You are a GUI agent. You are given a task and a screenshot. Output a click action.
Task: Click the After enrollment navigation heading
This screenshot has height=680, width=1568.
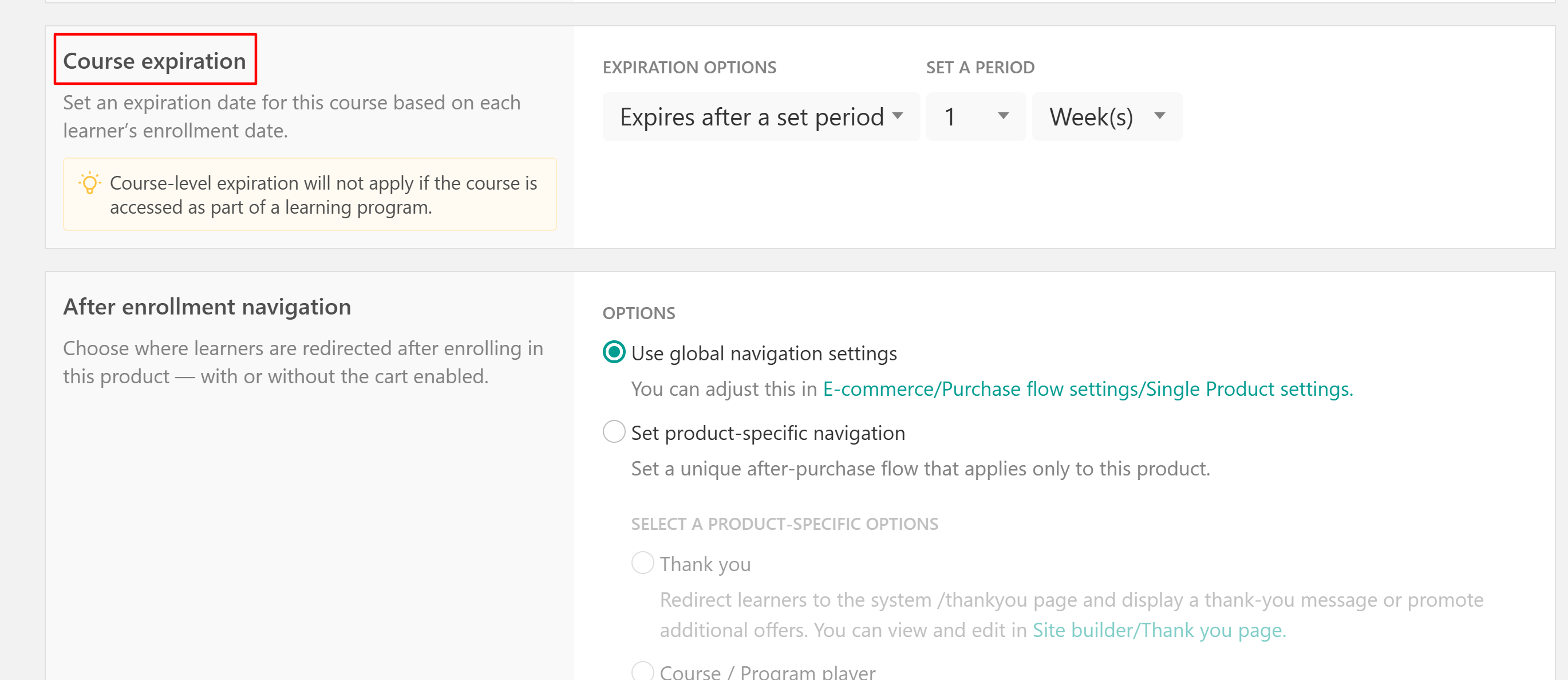pyautogui.click(x=207, y=306)
